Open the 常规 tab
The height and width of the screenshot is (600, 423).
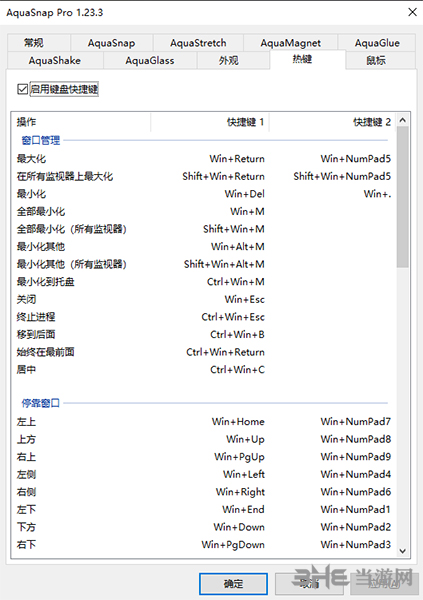tap(34, 43)
